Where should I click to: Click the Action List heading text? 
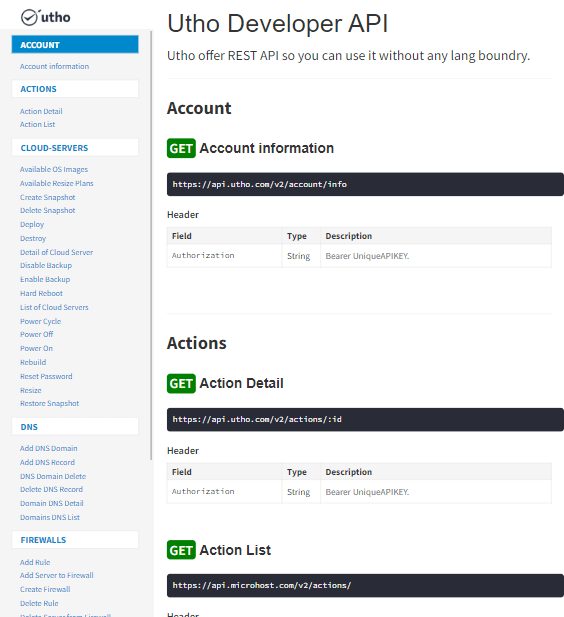pyautogui.click(x=235, y=550)
